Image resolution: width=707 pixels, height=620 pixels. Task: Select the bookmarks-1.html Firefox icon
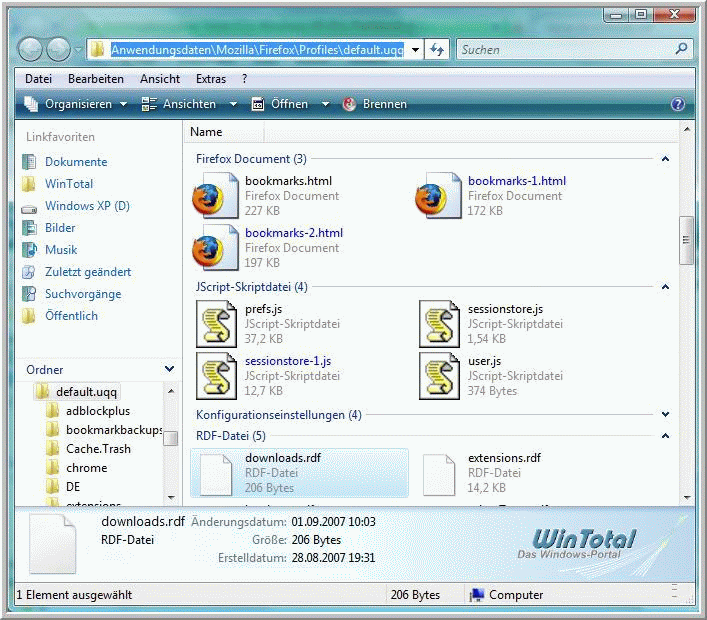click(x=438, y=196)
